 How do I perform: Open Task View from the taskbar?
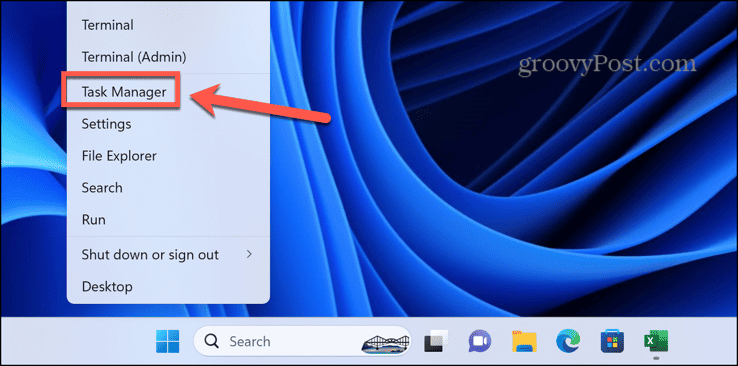435,341
